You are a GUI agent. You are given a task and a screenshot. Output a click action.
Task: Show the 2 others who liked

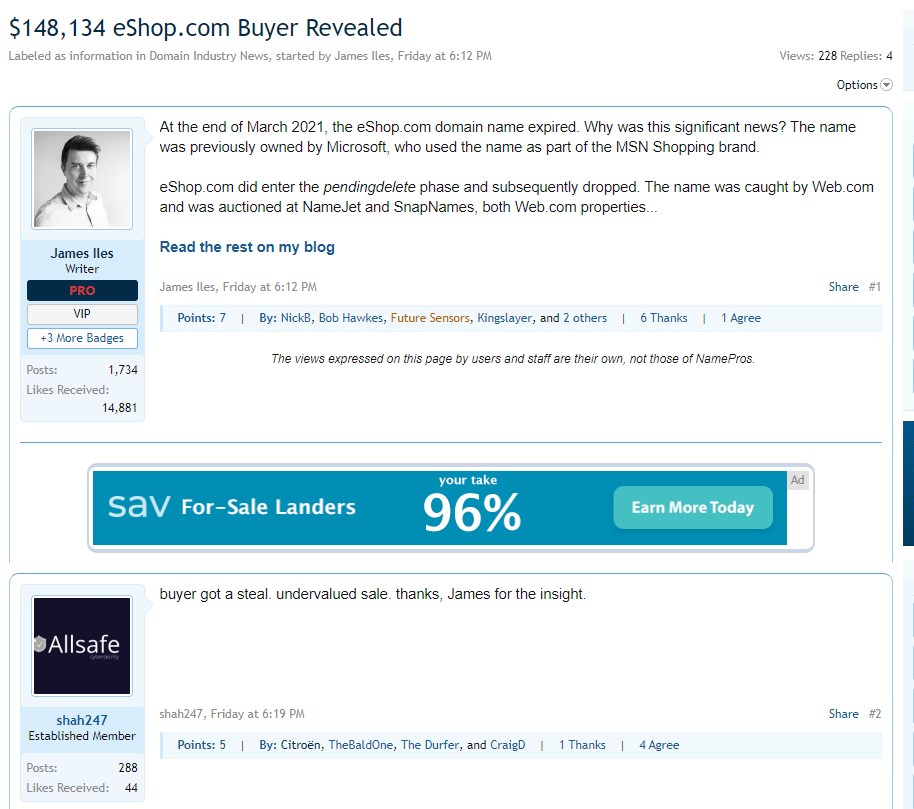click(x=585, y=318)
